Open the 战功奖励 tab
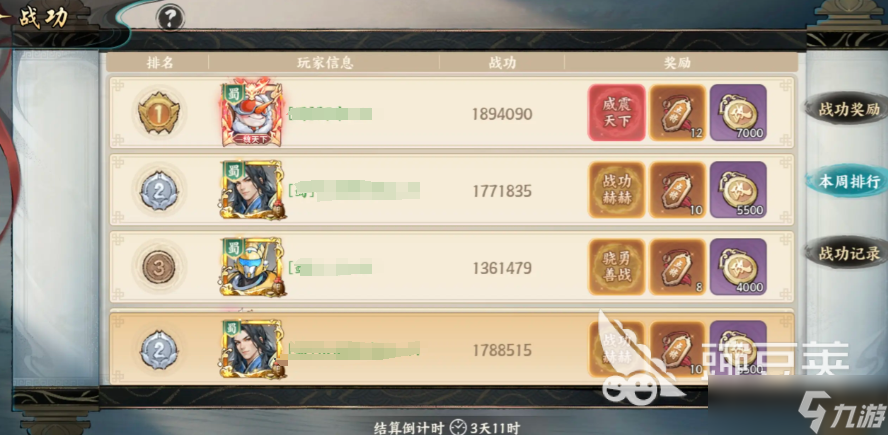Screen dimensions: 888x435 (x=848, y=109)
